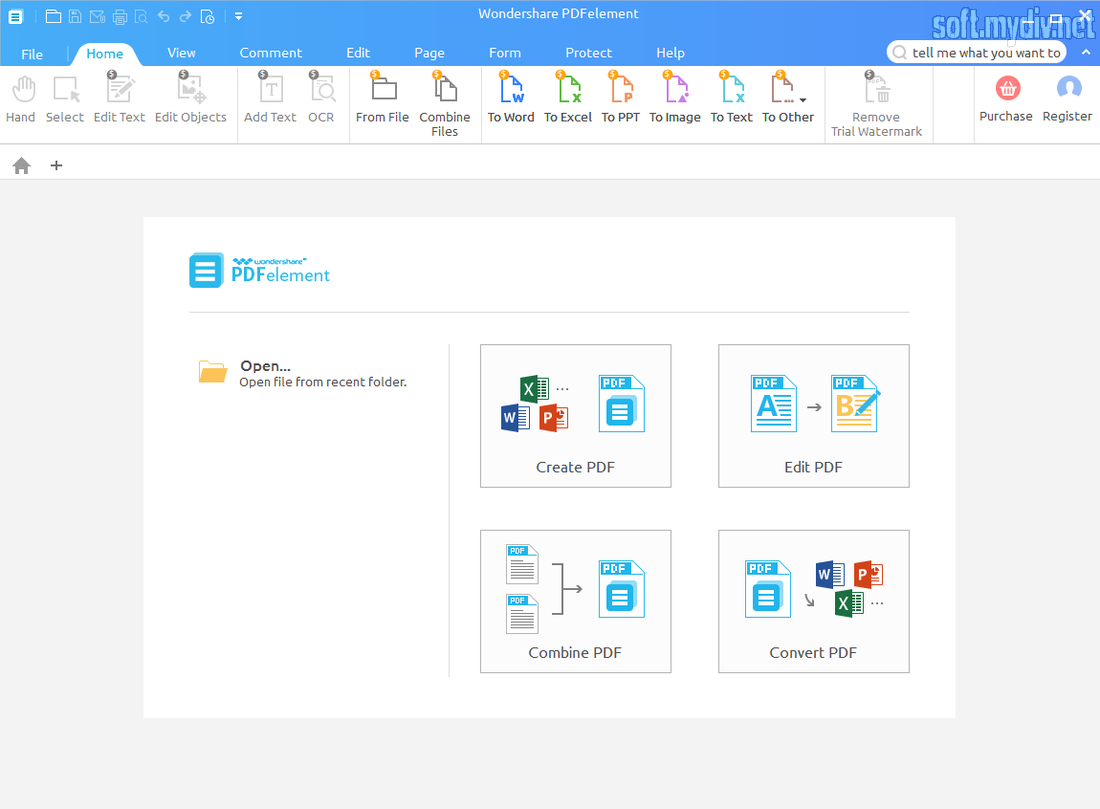Open print preview with the magnifier page icon
This screenshot has width=1100, height=809.
pyautogui.click(x=141, y=16)
